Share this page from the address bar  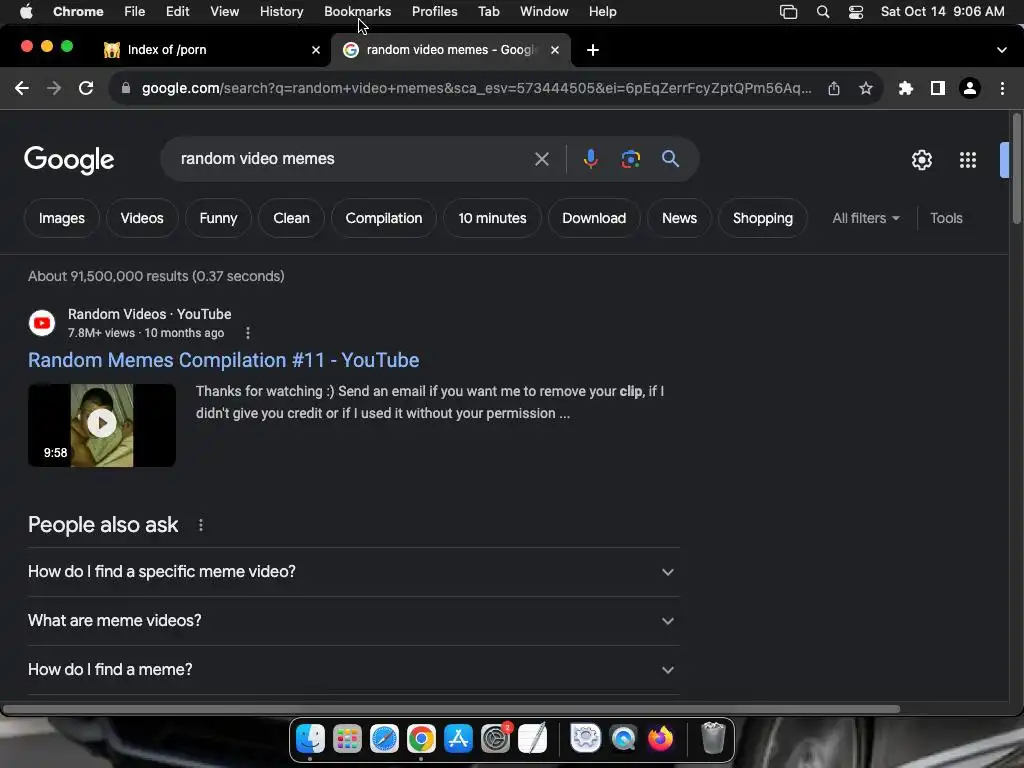click(834, 88)
